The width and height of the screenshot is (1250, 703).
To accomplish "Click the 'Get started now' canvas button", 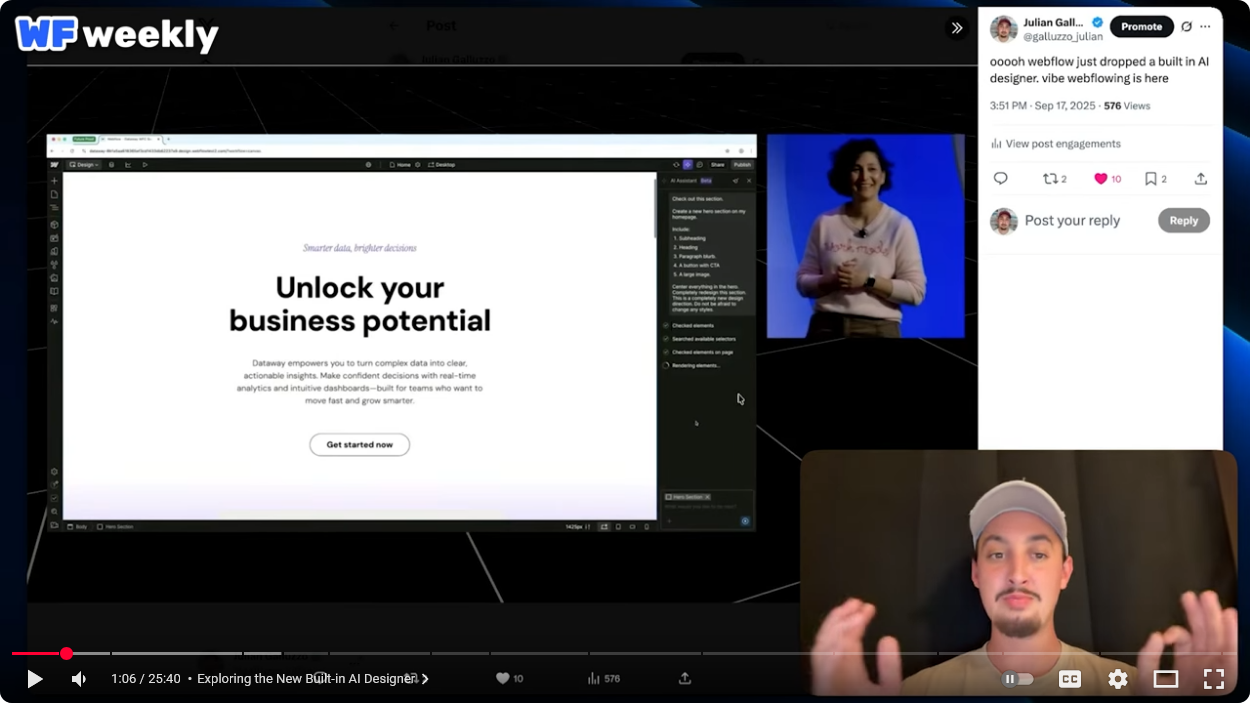I will coord(360,445).
